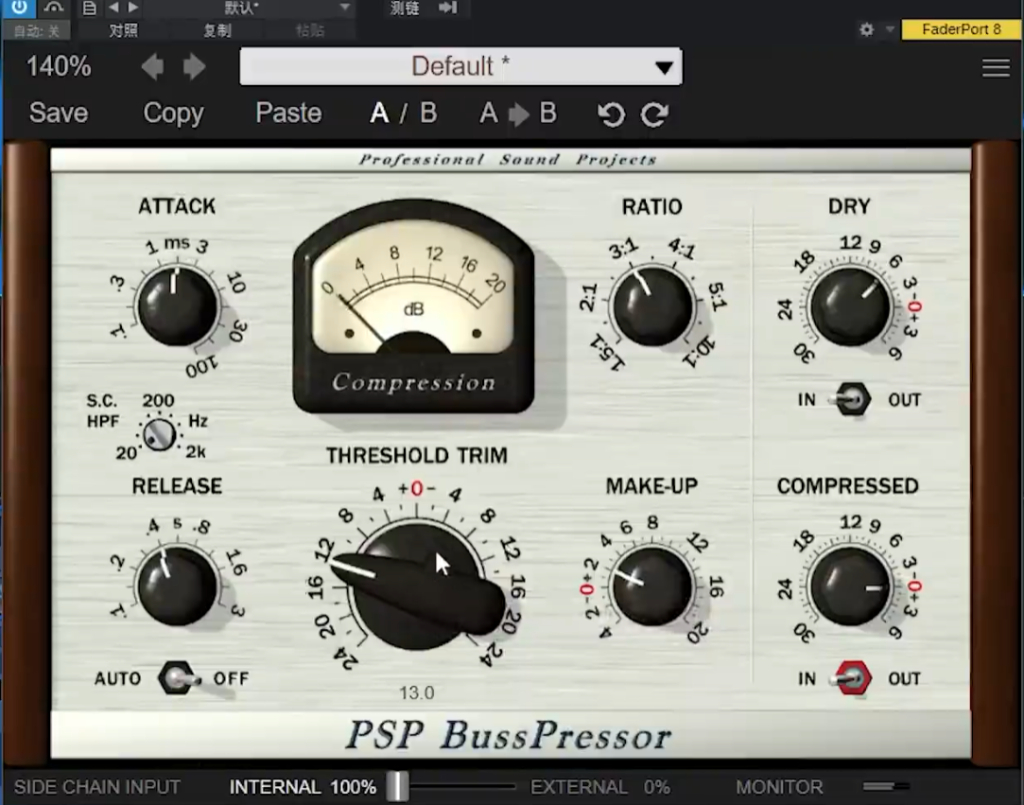Click the INTERNAL 100% label
The image size is (1024, 805).
tap(302, 787)
